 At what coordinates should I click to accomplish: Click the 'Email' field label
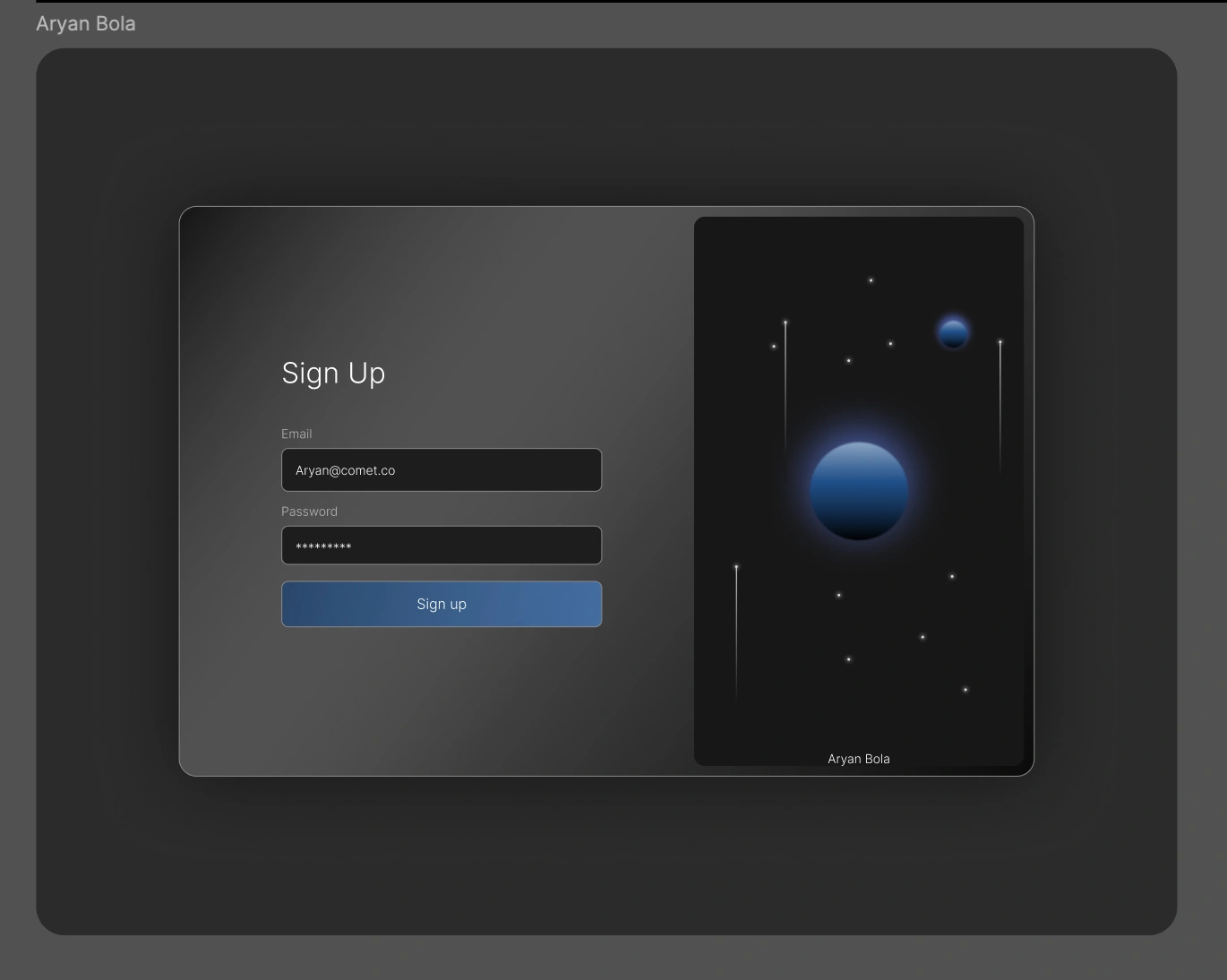(x=296, y=434)
